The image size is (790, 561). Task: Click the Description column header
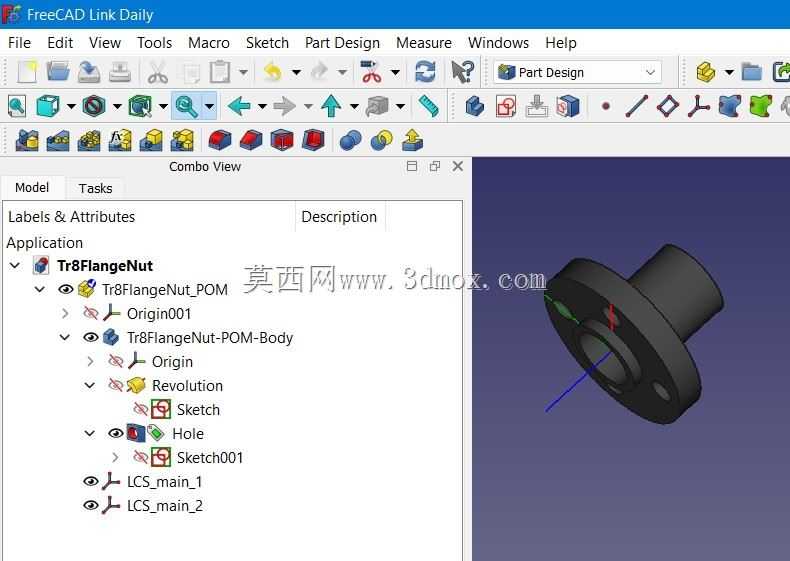[339, 217]
